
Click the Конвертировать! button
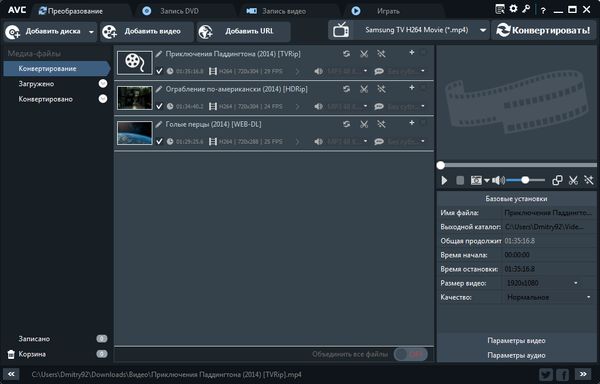point(543,30)
